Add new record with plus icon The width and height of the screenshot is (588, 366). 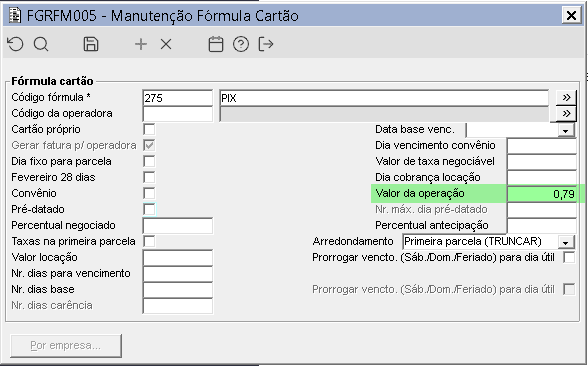pos(141,44)
